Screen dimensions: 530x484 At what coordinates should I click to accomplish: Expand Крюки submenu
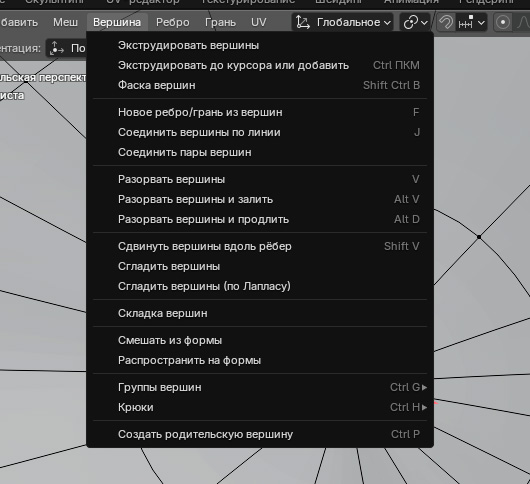[x=260, y=407]
